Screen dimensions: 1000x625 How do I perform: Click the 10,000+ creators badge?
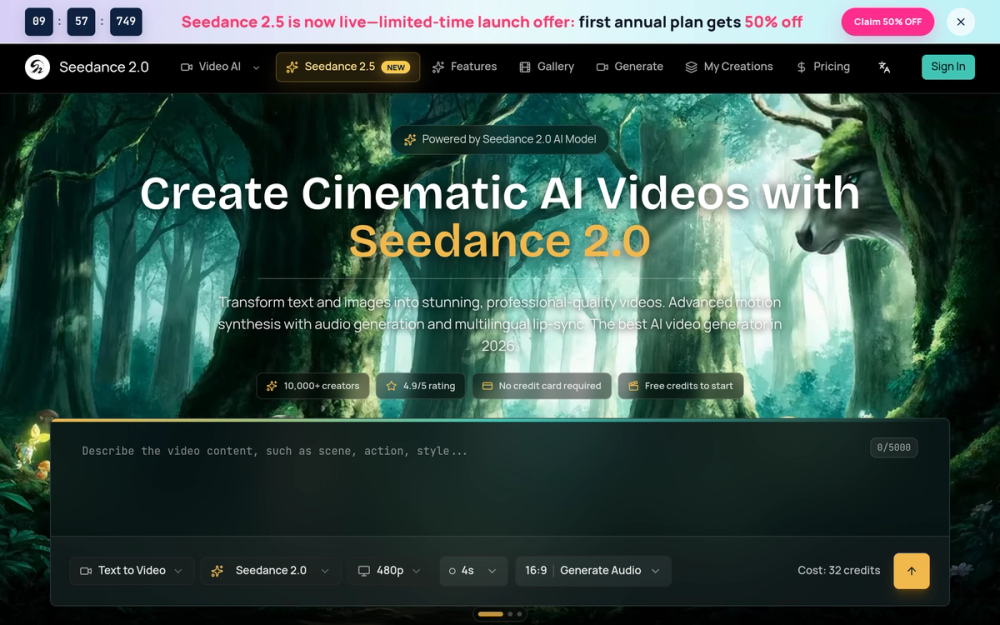(312, 386)
